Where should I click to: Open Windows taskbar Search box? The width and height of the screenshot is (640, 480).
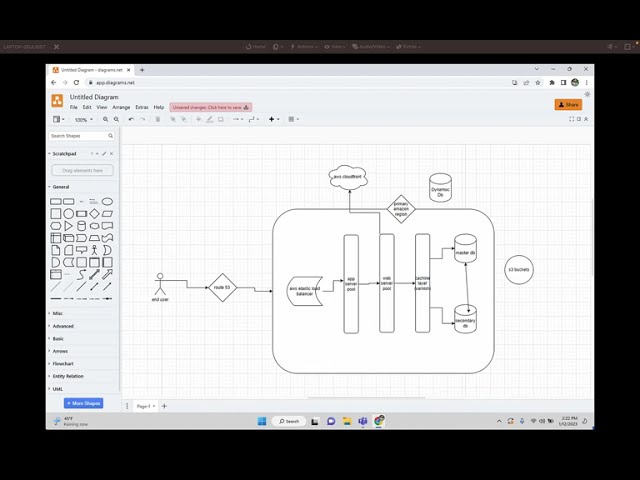288,421
